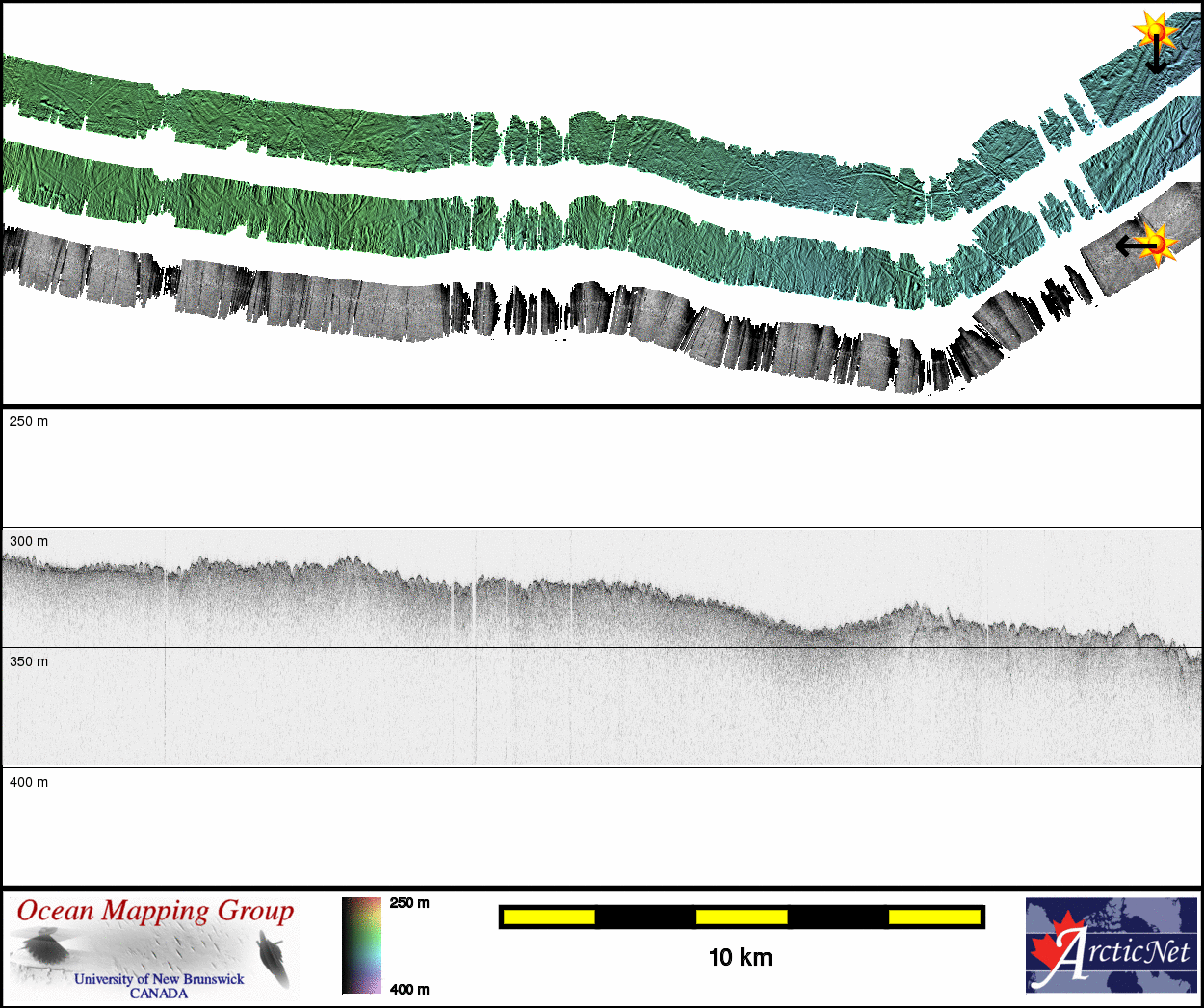Open the ArcticNet logo
1204x1008 pixels.
(x=1111, y=944)
